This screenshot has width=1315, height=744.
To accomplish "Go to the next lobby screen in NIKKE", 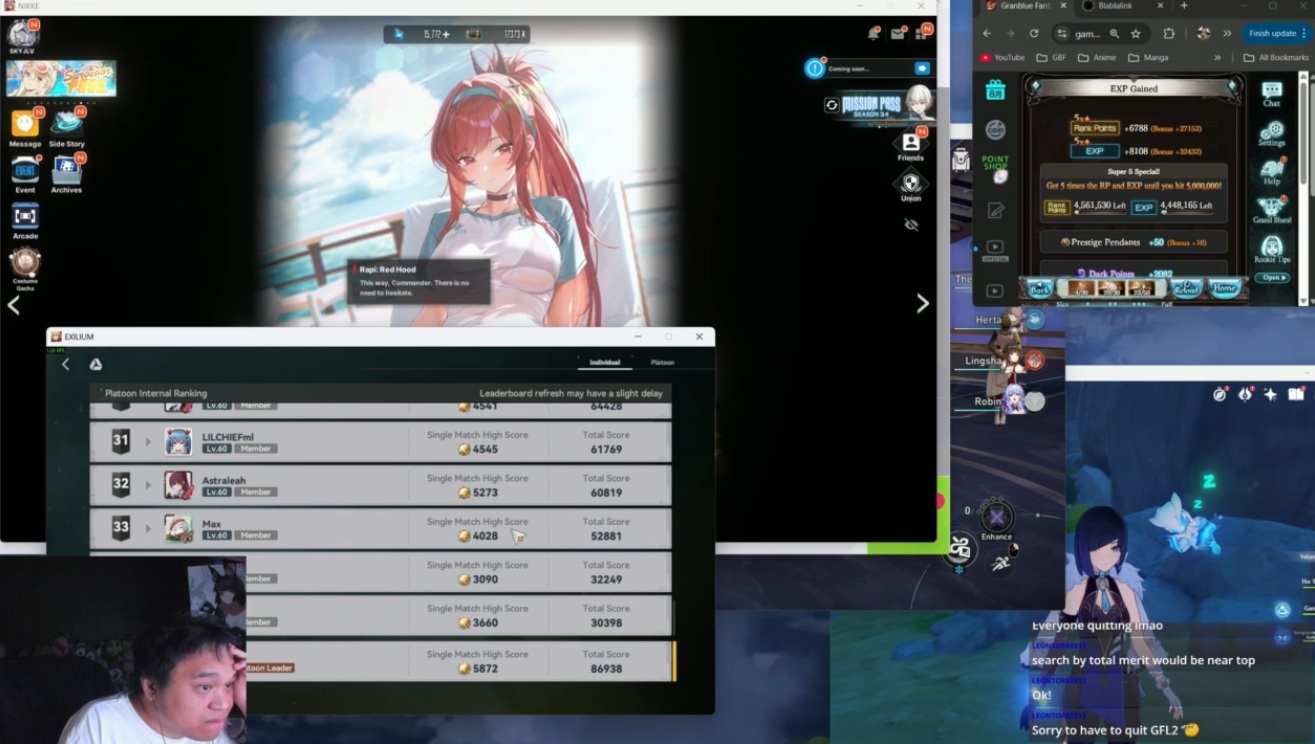I will (922, 304).
